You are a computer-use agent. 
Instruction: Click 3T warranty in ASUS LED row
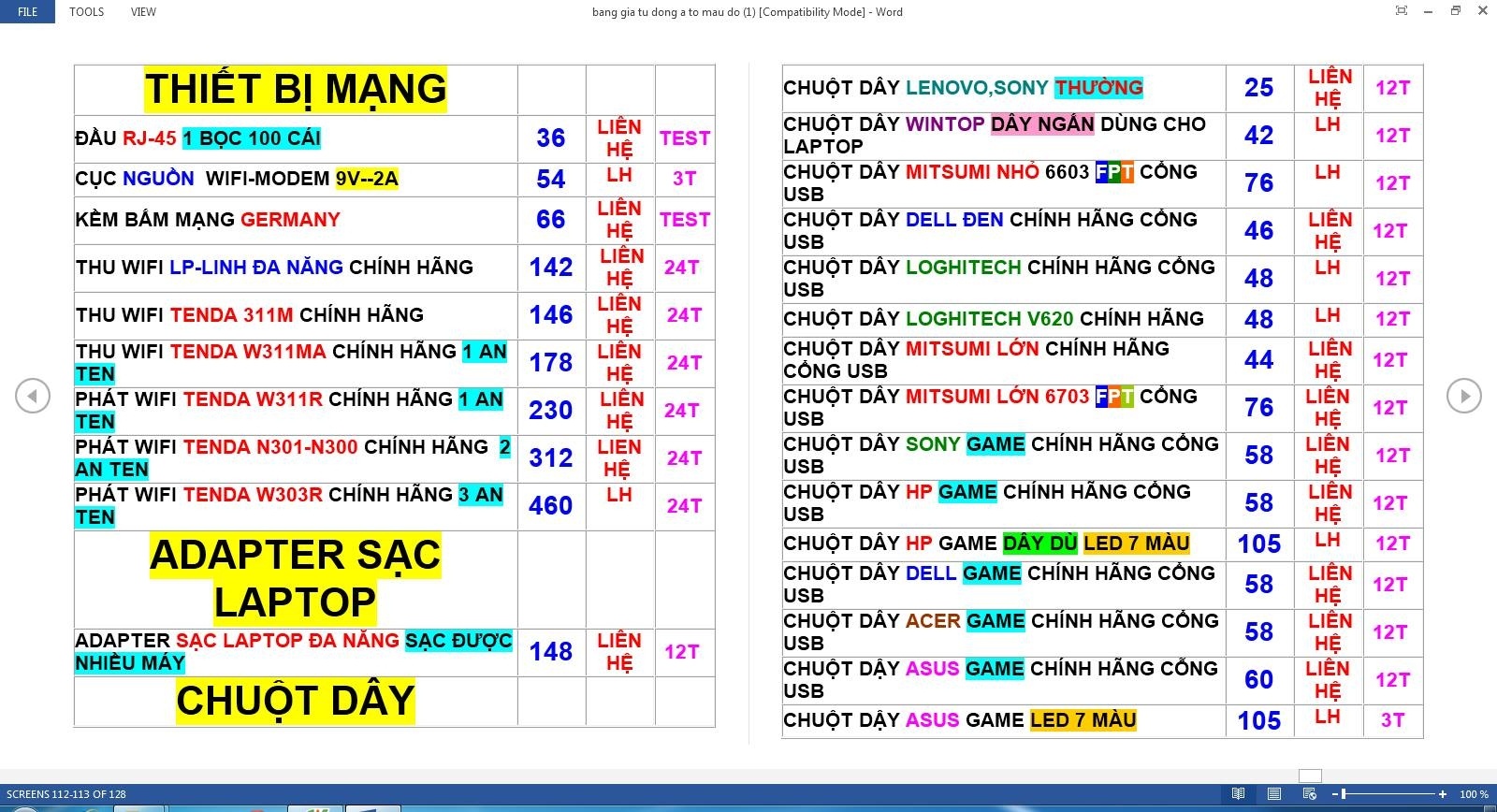[x=1392, y=720]
